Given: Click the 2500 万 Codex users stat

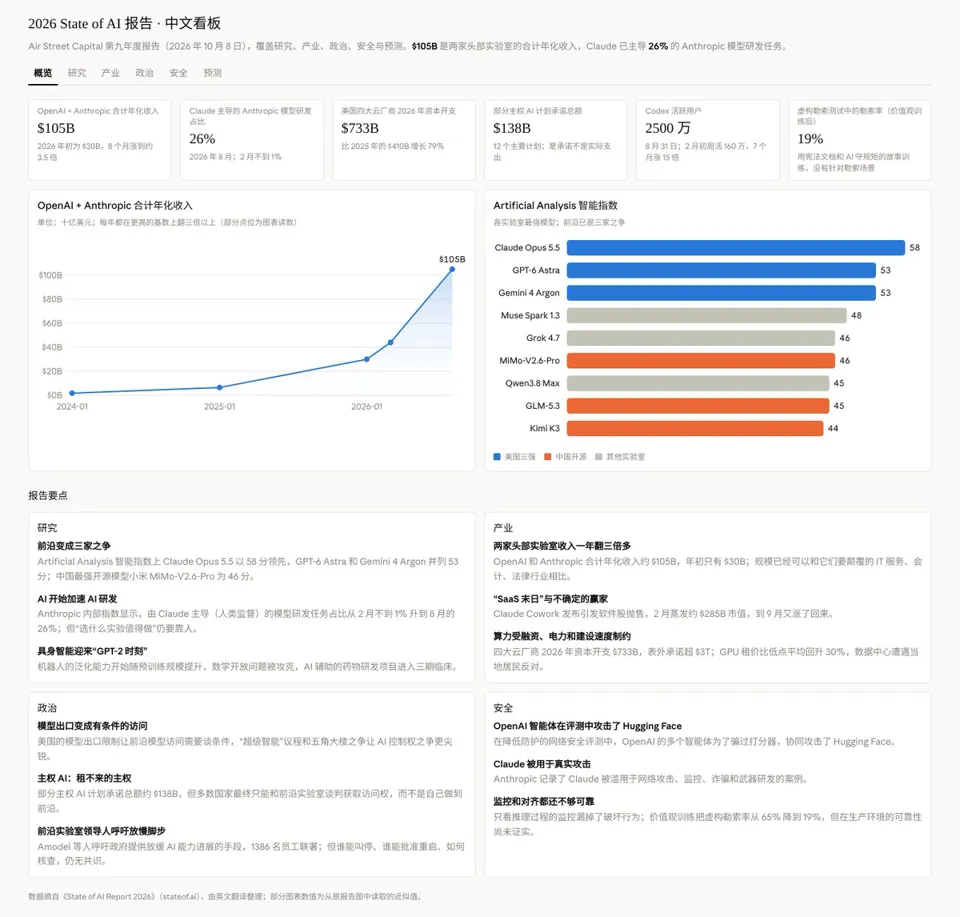Looking at the screenshot, I should click(x=667, y=128).
